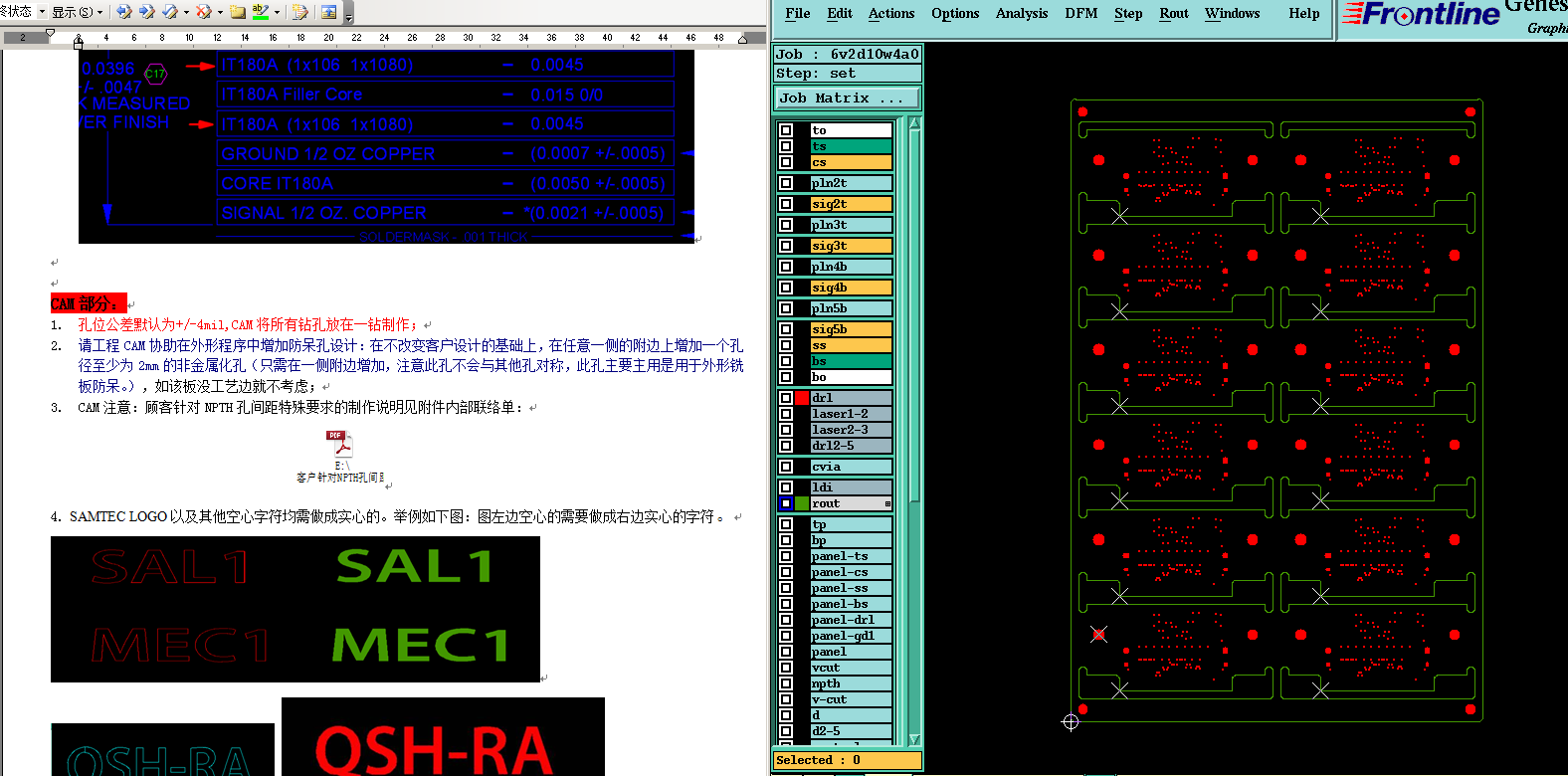
Task: Open the Help menu
Action: 1304,14
